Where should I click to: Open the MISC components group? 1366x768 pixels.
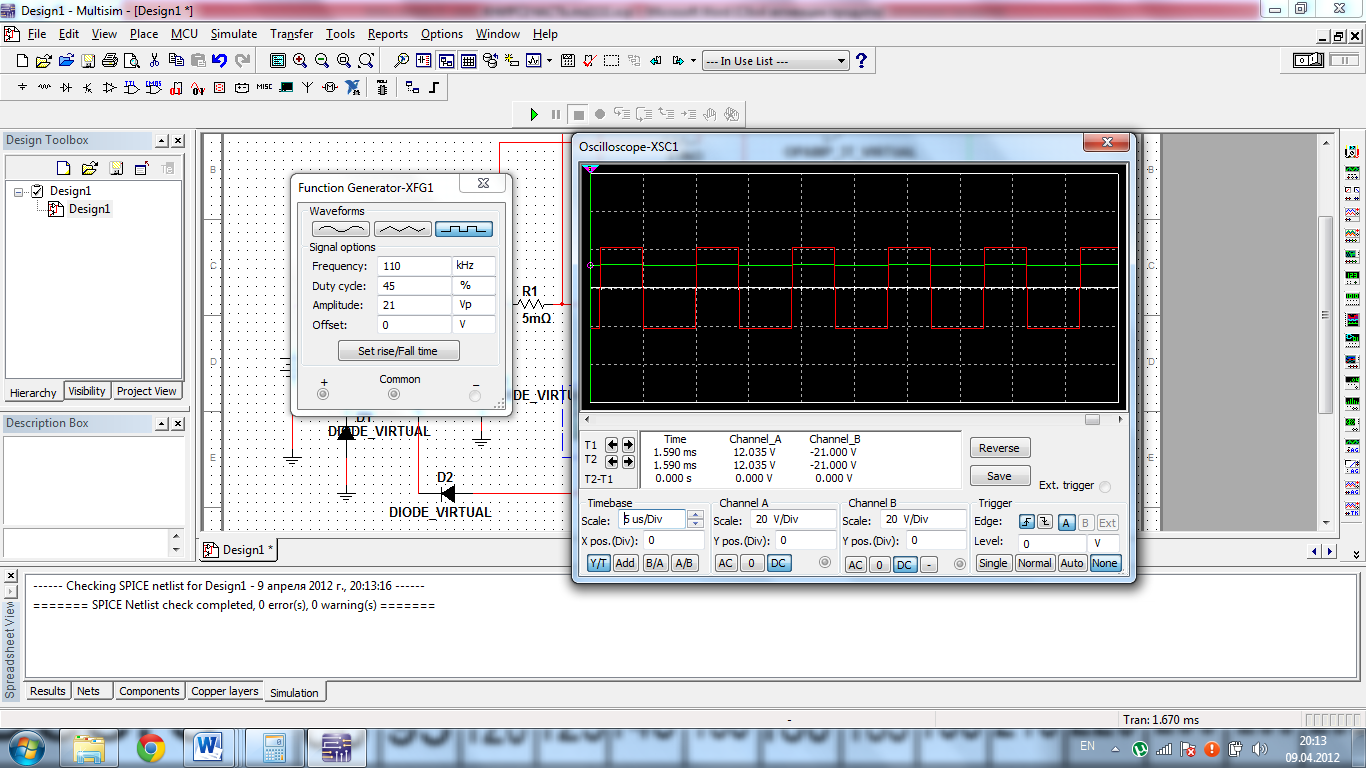click(x=264, y=87)
